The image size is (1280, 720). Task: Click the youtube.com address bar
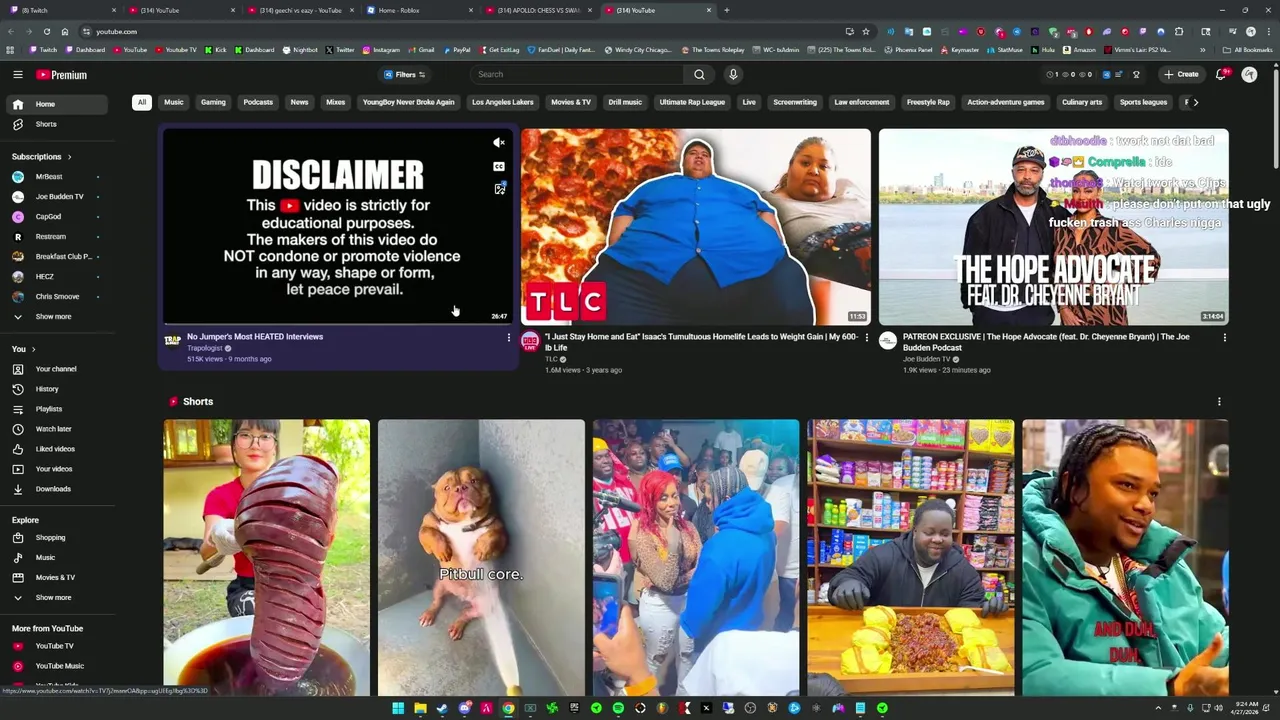point(460,31)
